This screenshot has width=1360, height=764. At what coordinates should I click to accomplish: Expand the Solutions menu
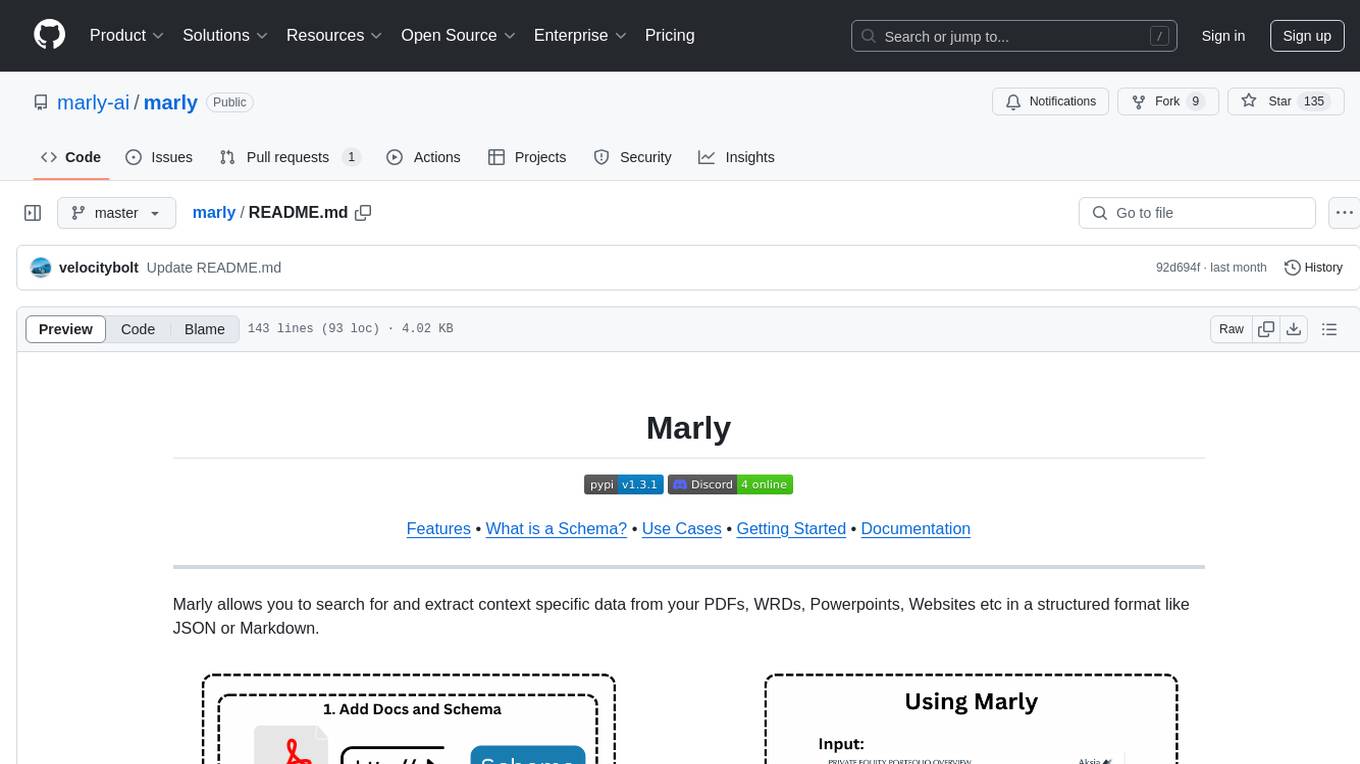click(x=225, y=35)
